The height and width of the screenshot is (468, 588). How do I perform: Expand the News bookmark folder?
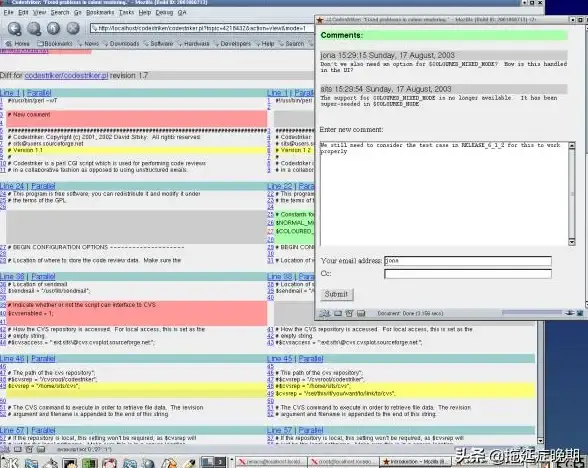tap(88, 44)
